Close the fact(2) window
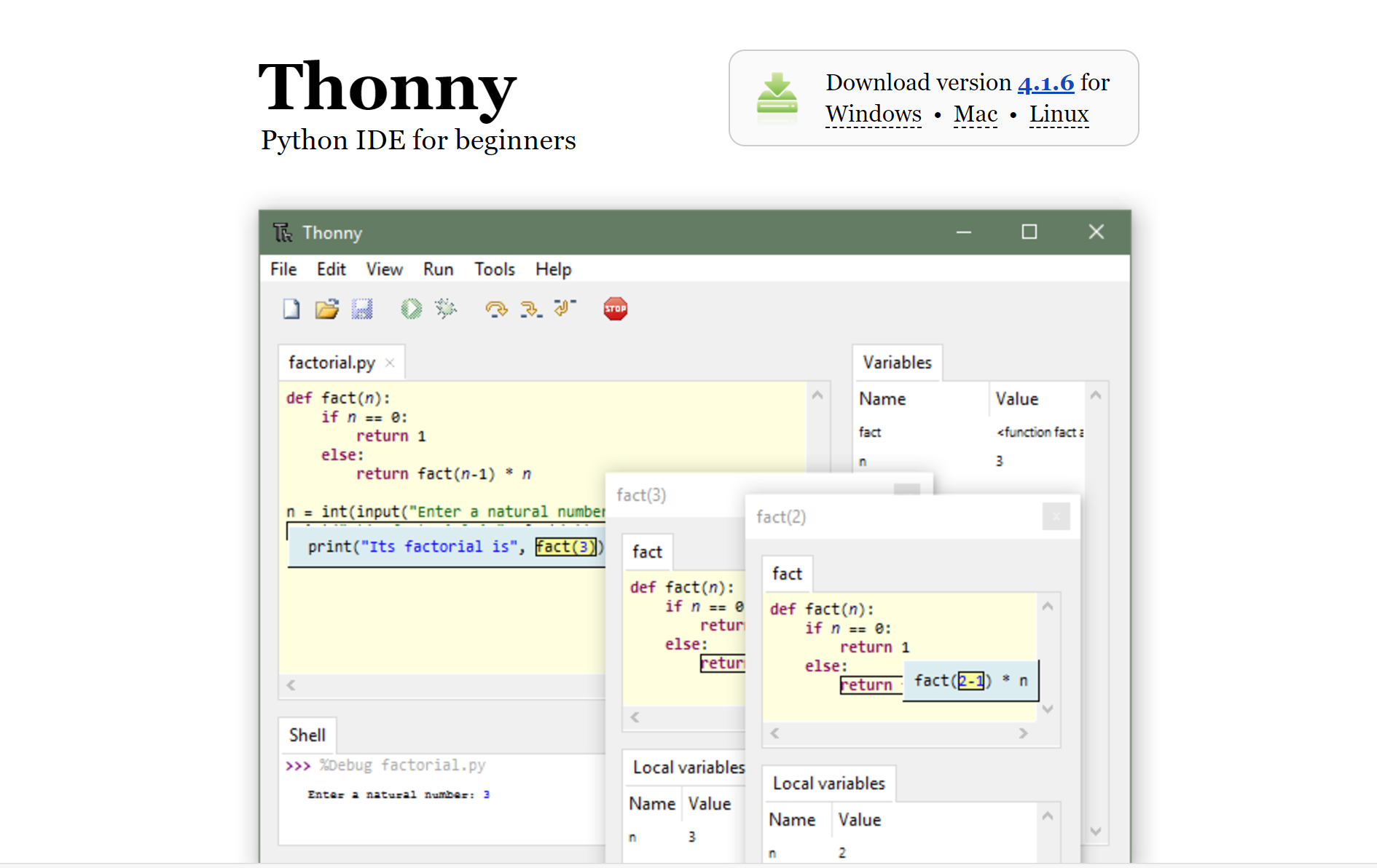This screenshot has width=1377, height=868. (x=1056, y=516)
